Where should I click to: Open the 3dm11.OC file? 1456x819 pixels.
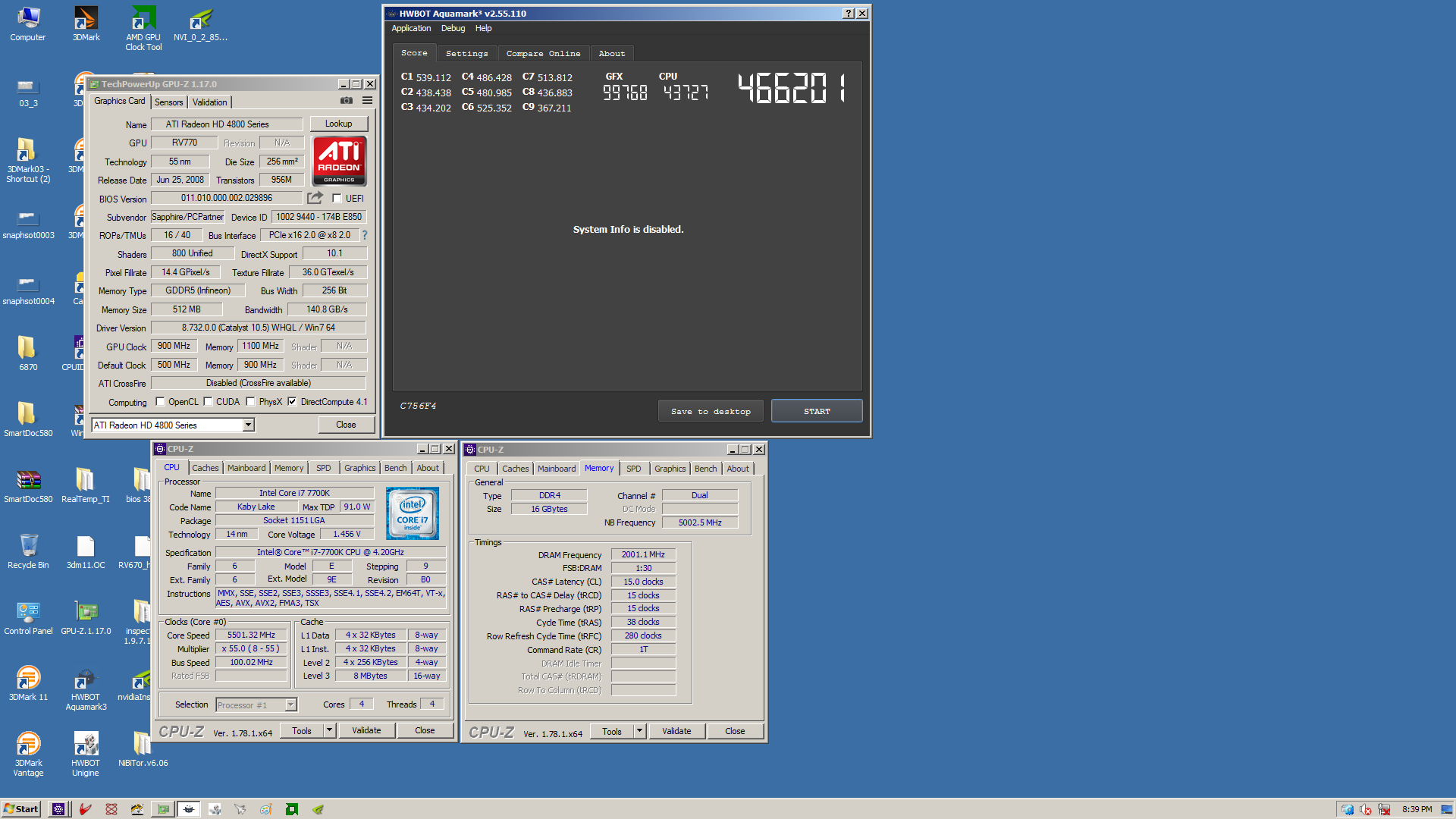tap(85, 551)
